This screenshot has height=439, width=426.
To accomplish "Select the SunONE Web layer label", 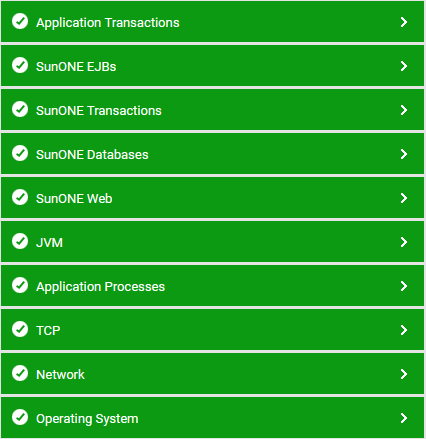I will point(74,199).
